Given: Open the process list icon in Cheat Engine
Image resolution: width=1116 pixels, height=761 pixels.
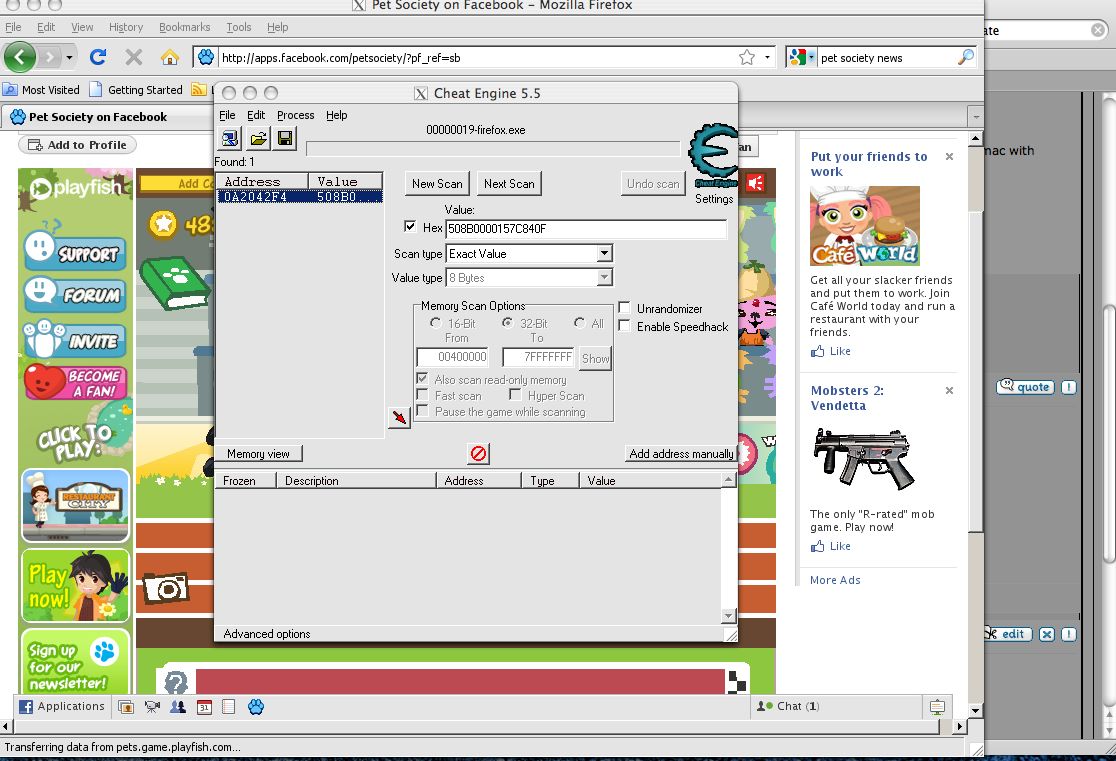Looking at the screenshot, I should click(229, 139).
